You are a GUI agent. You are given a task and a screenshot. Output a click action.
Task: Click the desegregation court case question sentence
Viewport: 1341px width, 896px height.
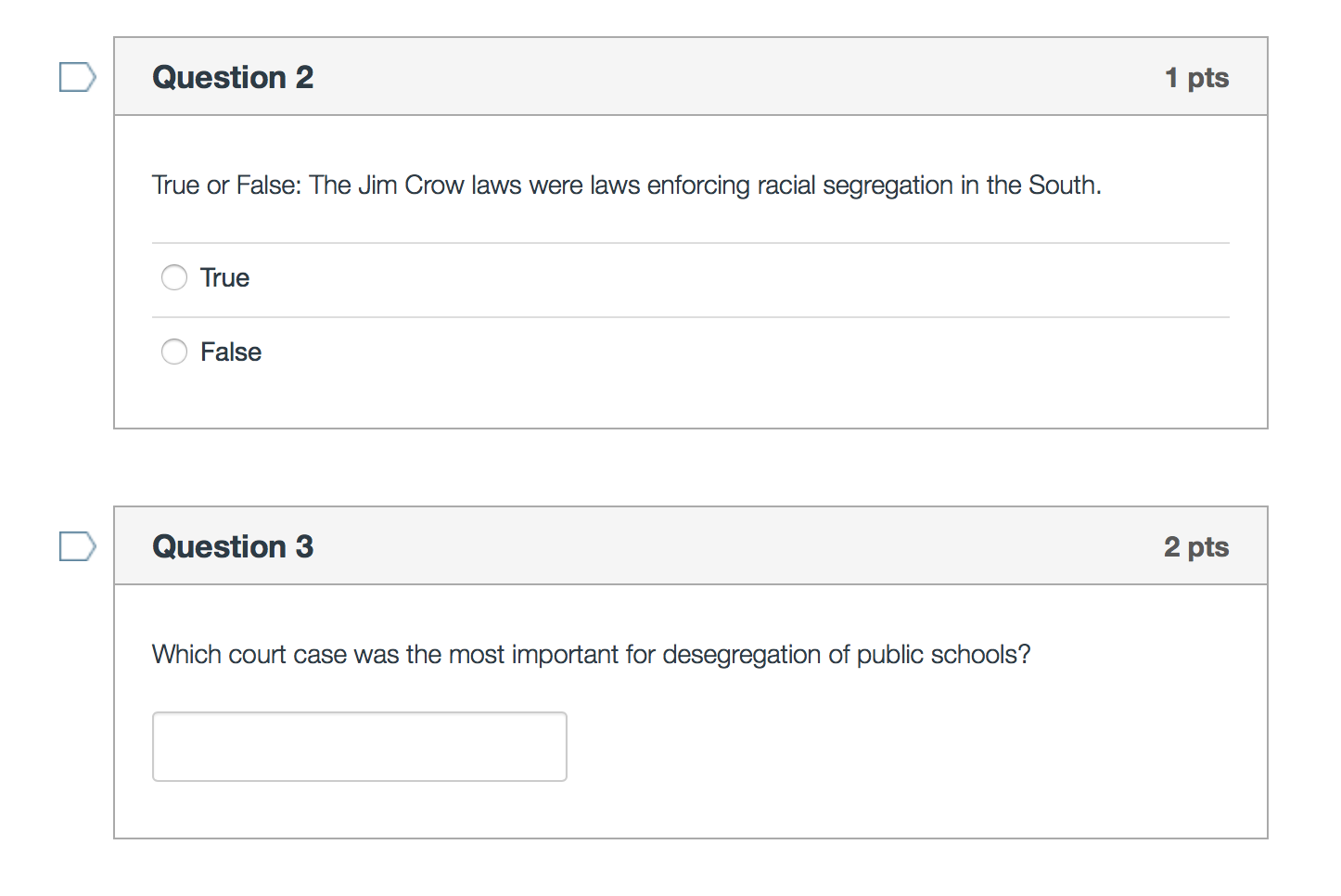tap(591, 655)
